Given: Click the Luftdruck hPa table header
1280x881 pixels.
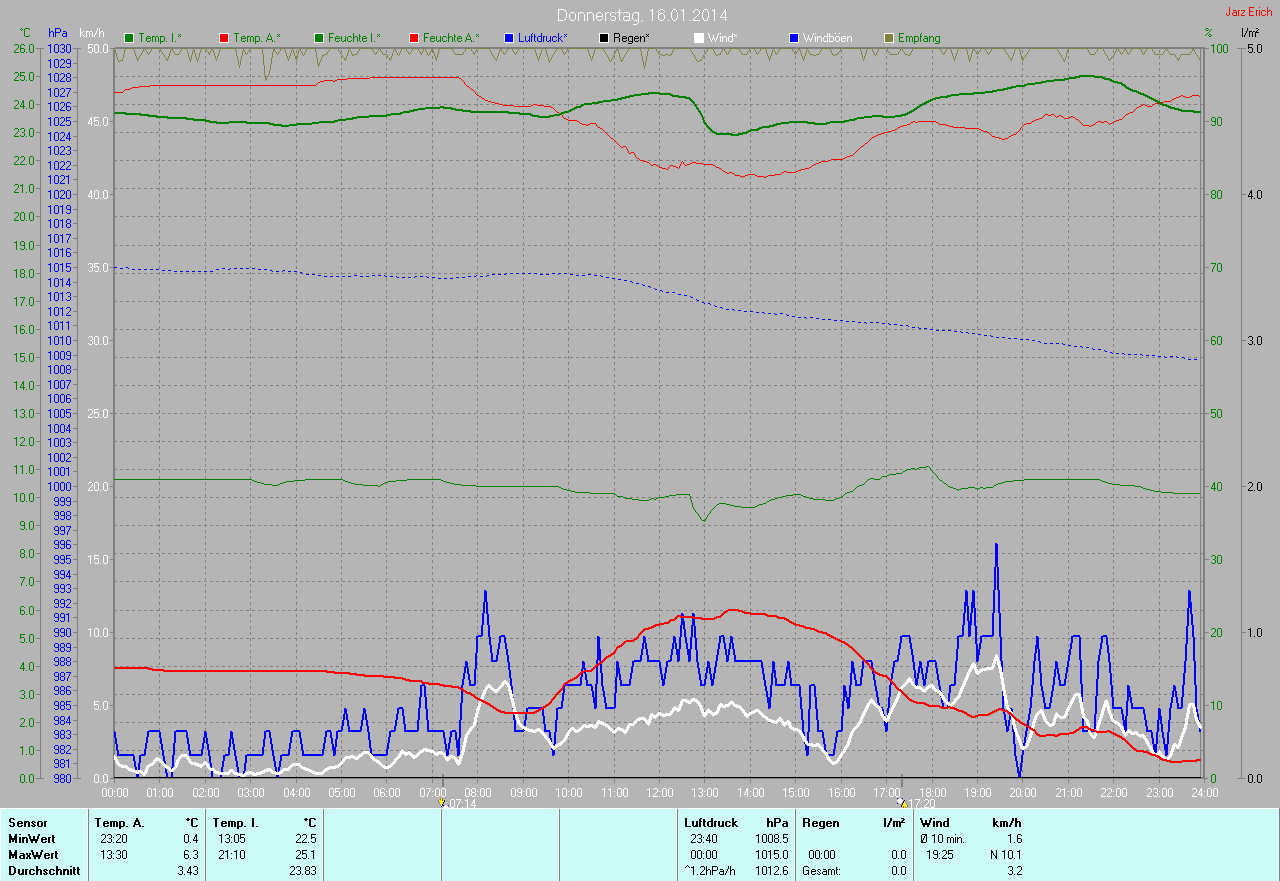Looking at the screenshot, I should click(x=711, y=823).
